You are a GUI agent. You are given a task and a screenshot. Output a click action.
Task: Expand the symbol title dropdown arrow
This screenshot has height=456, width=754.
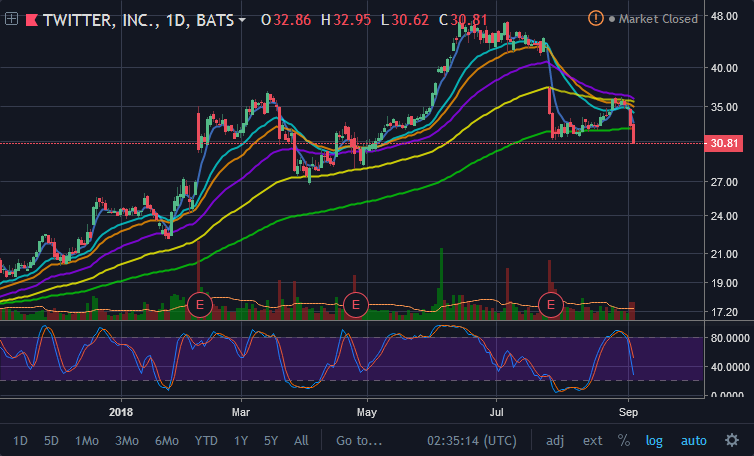[242, 20]
